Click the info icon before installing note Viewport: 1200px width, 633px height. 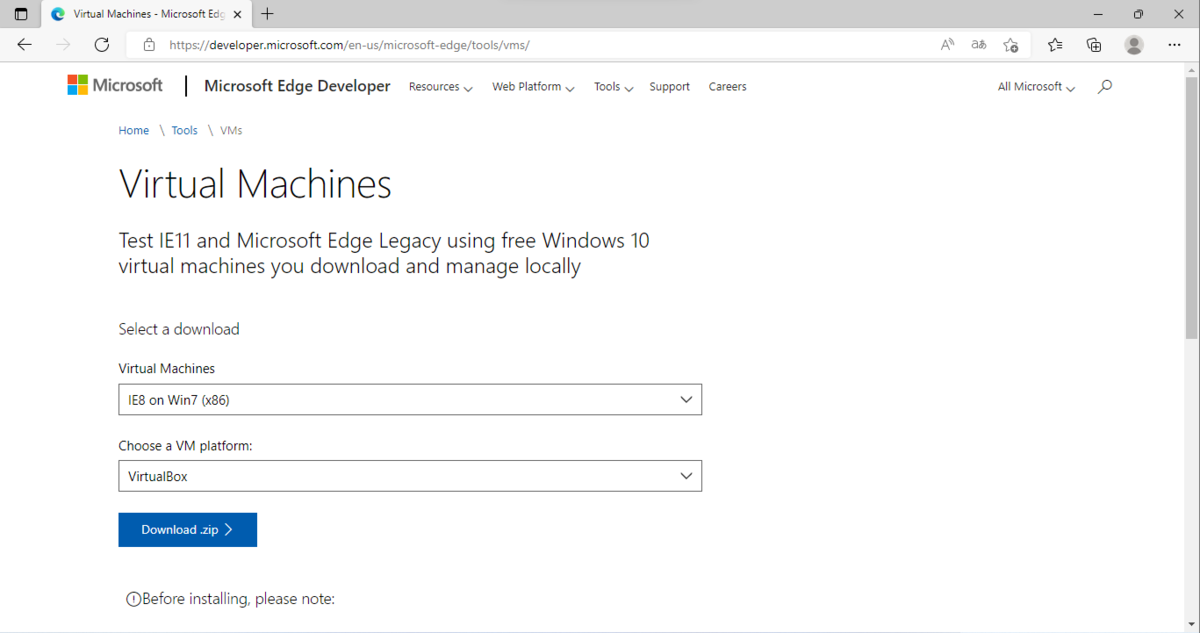point(133,599)
